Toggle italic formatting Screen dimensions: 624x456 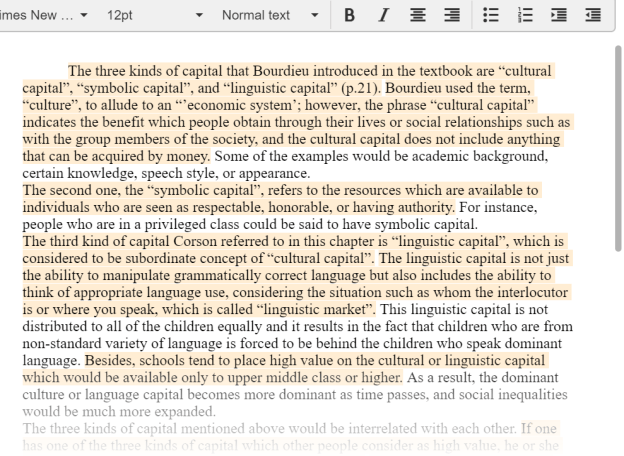point(383,15)
